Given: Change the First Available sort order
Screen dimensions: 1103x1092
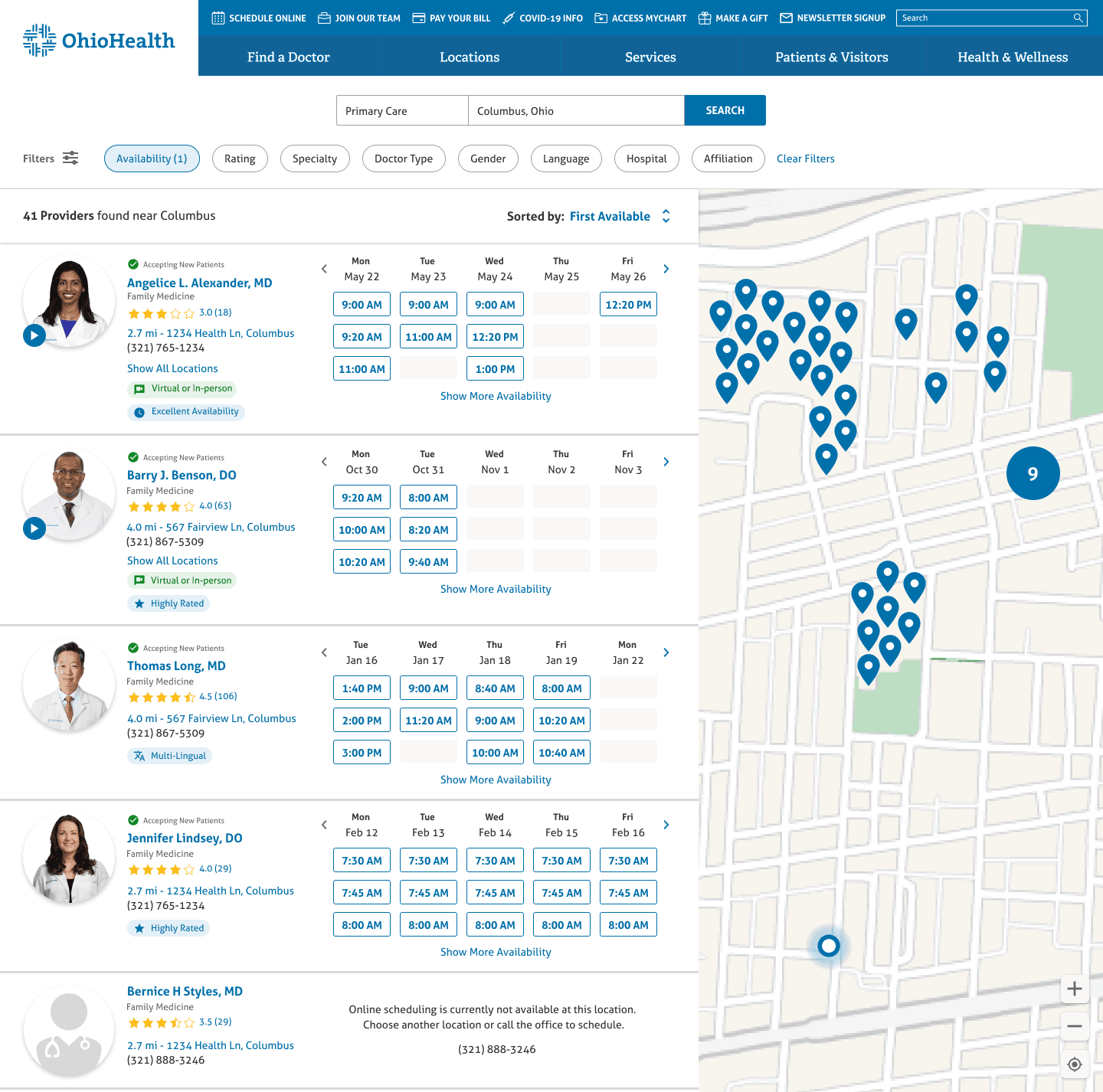Looking at the screenshot, I should coord(620,216).
